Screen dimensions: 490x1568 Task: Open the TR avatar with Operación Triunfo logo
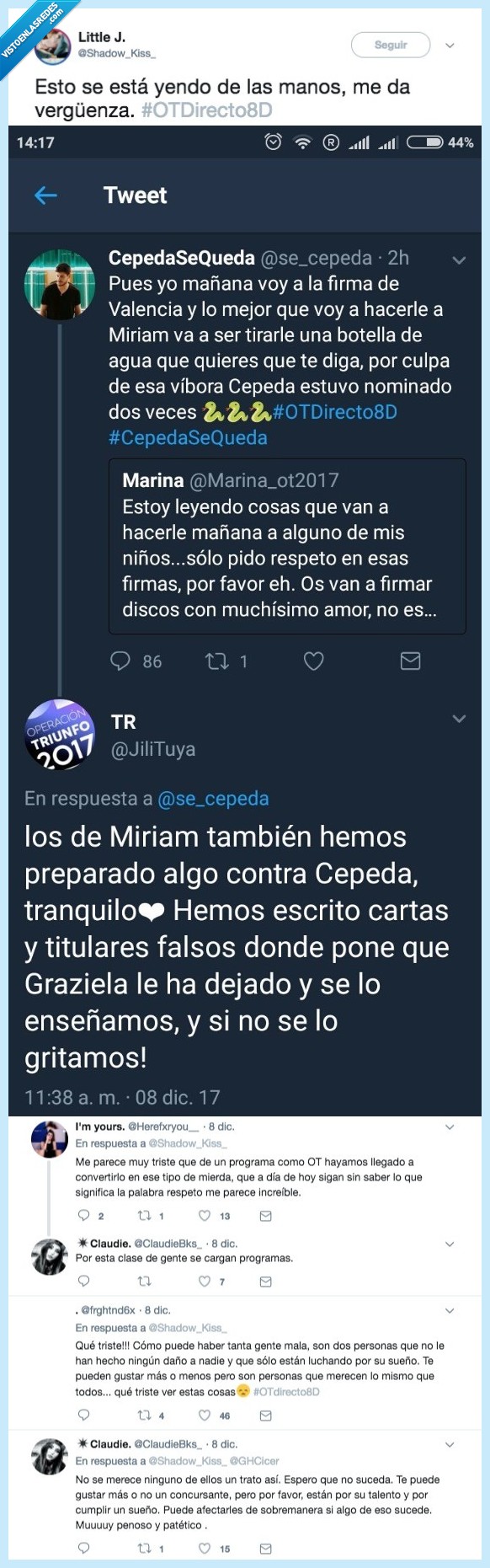pos(63,735)
